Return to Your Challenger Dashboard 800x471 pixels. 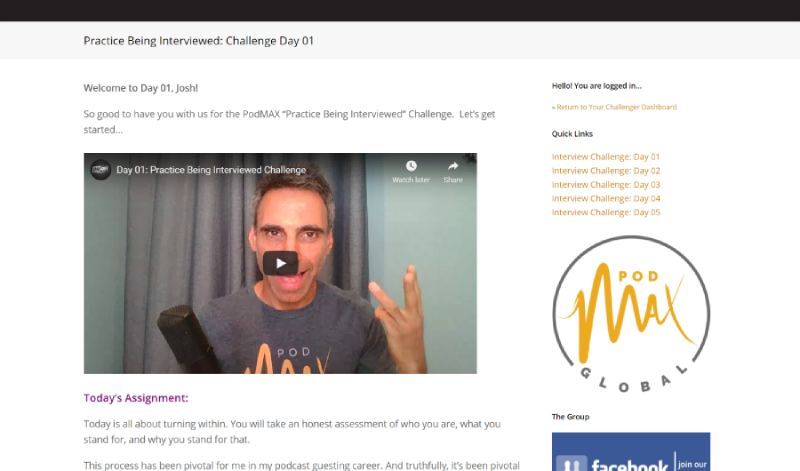(614, 107)
